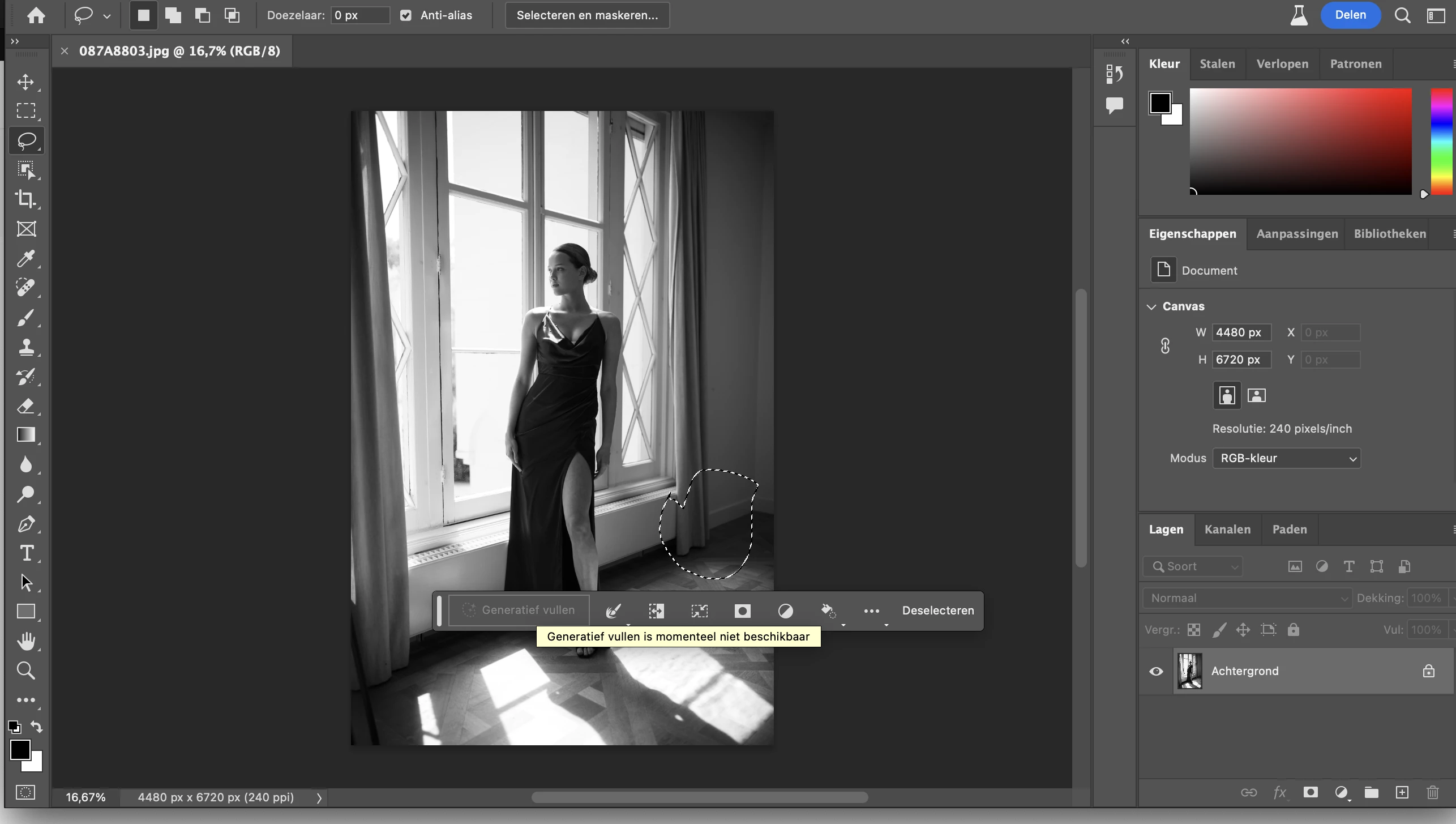Select the Crop tool

(25, 199)
